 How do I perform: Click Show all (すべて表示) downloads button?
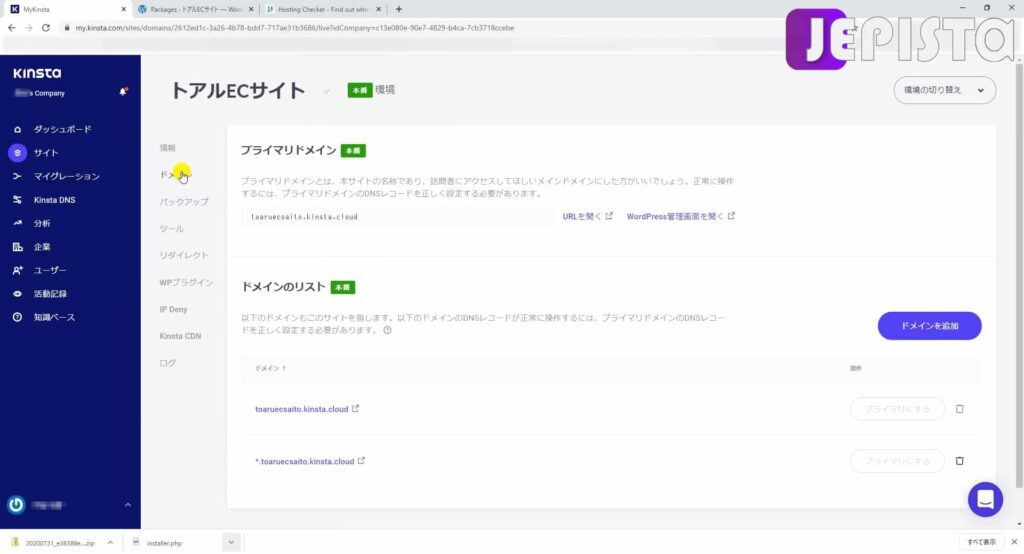981,542
